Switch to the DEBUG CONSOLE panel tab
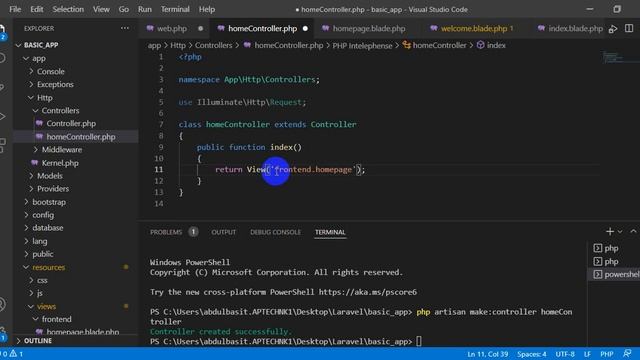 coord(276,232)
